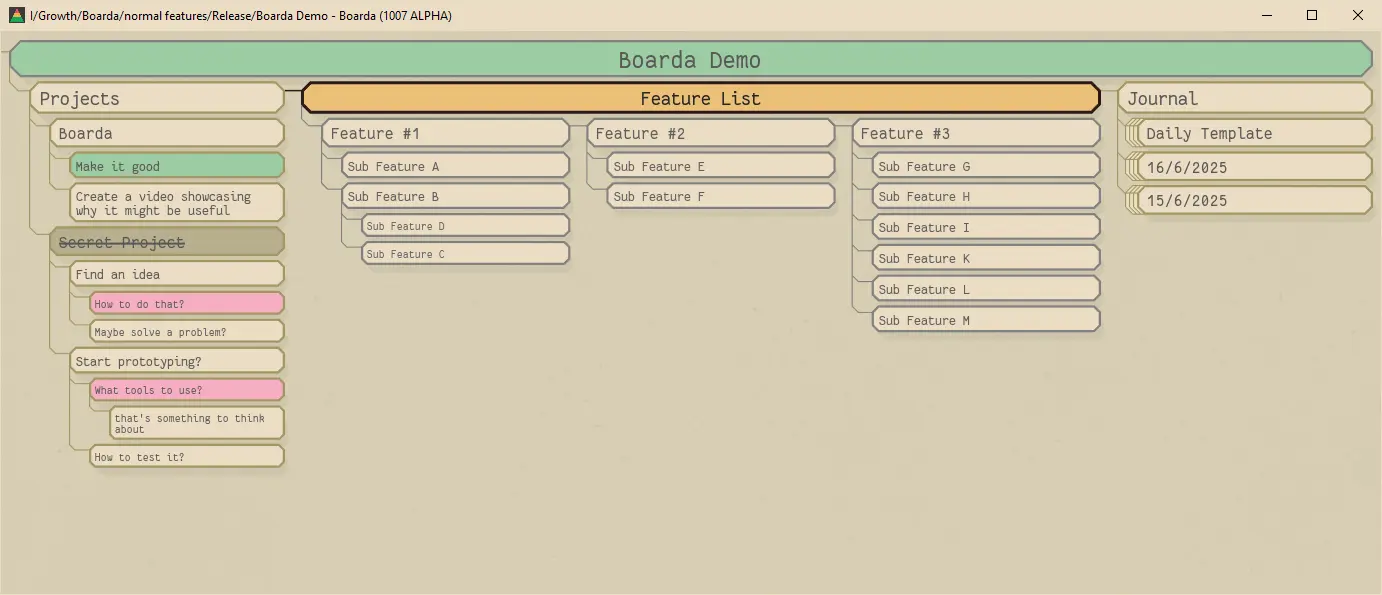
Task: Select the Feature #1 node
Action: point(445,133)
